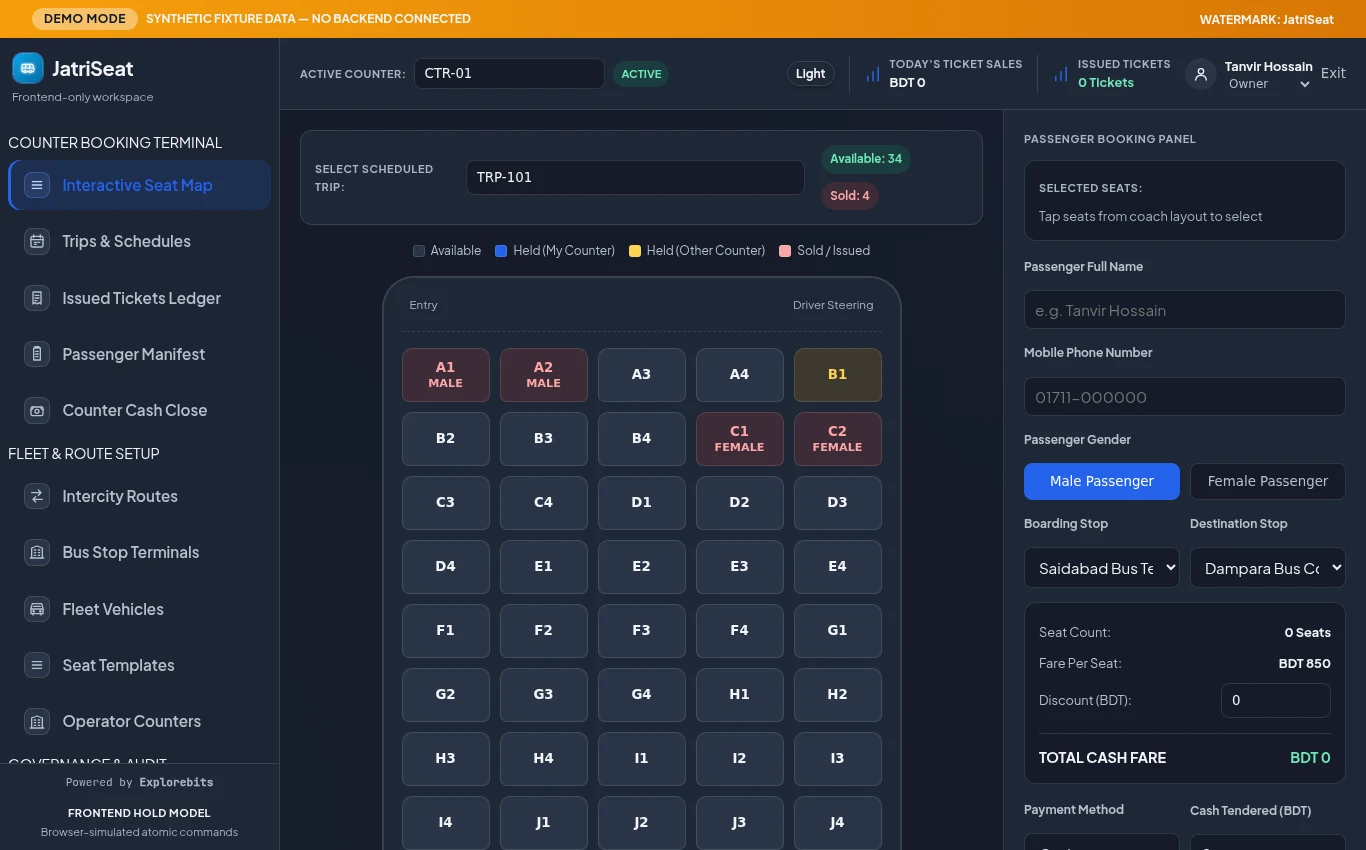Click the Issued Tickets chart icon
This screenshot has width=1366, height=850.
click(1061, 73)
